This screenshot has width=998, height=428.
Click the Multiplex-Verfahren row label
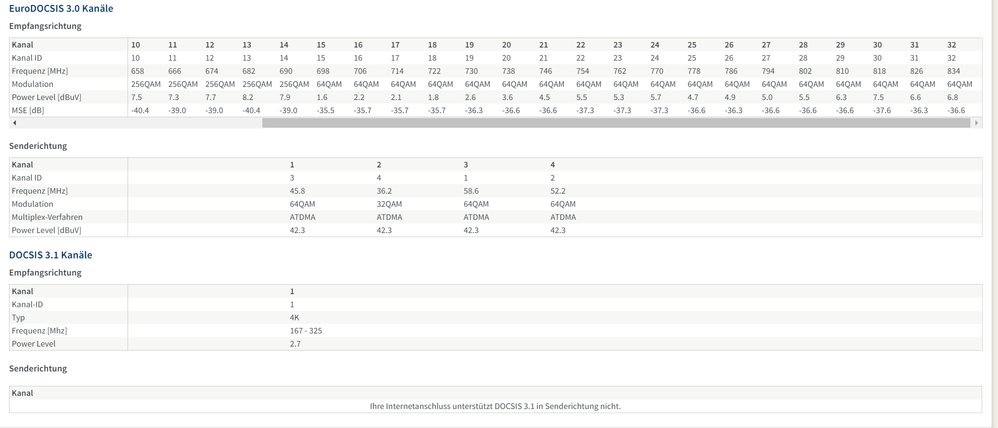(x=47, y=217)
